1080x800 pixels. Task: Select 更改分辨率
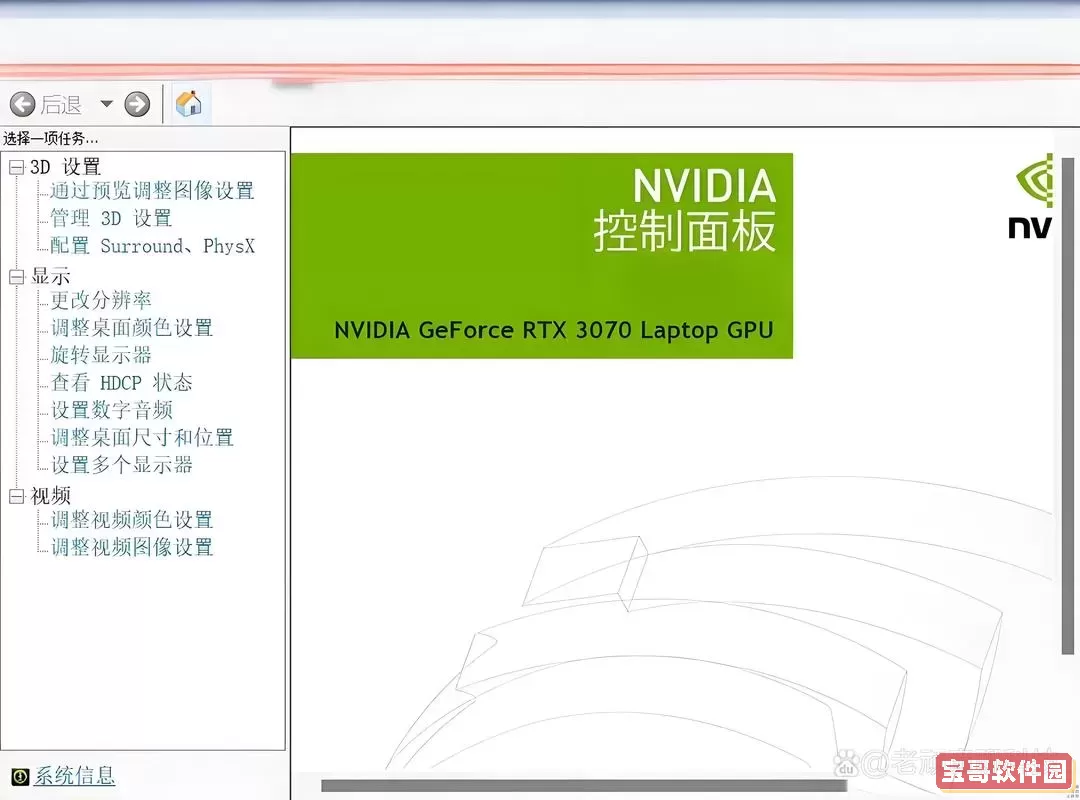tap(101, 300)
